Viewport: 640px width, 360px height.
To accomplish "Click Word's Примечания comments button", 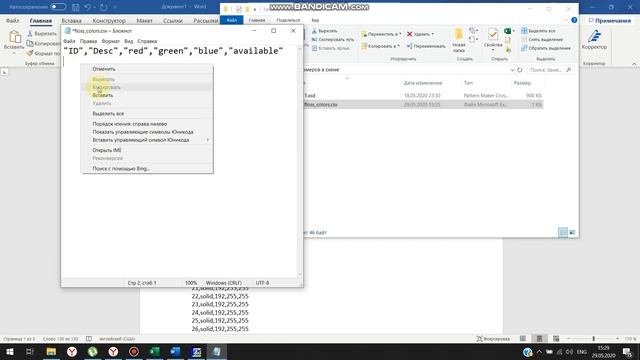I will point(609,20).
